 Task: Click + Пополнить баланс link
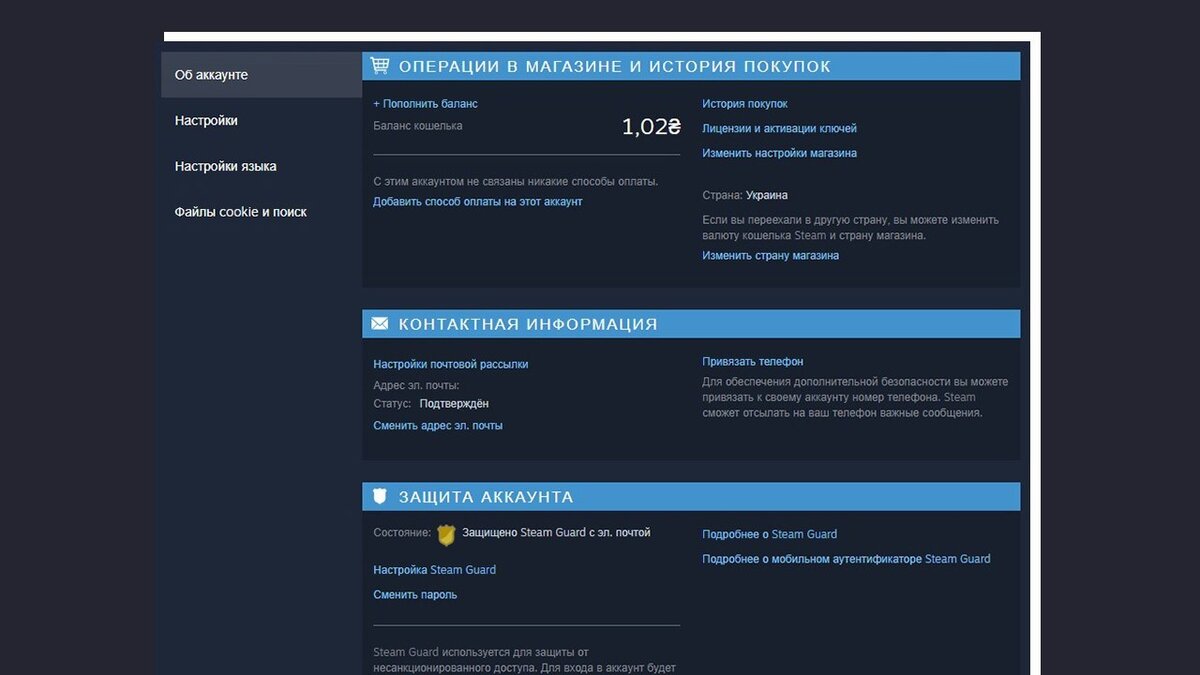coord(425,104)
